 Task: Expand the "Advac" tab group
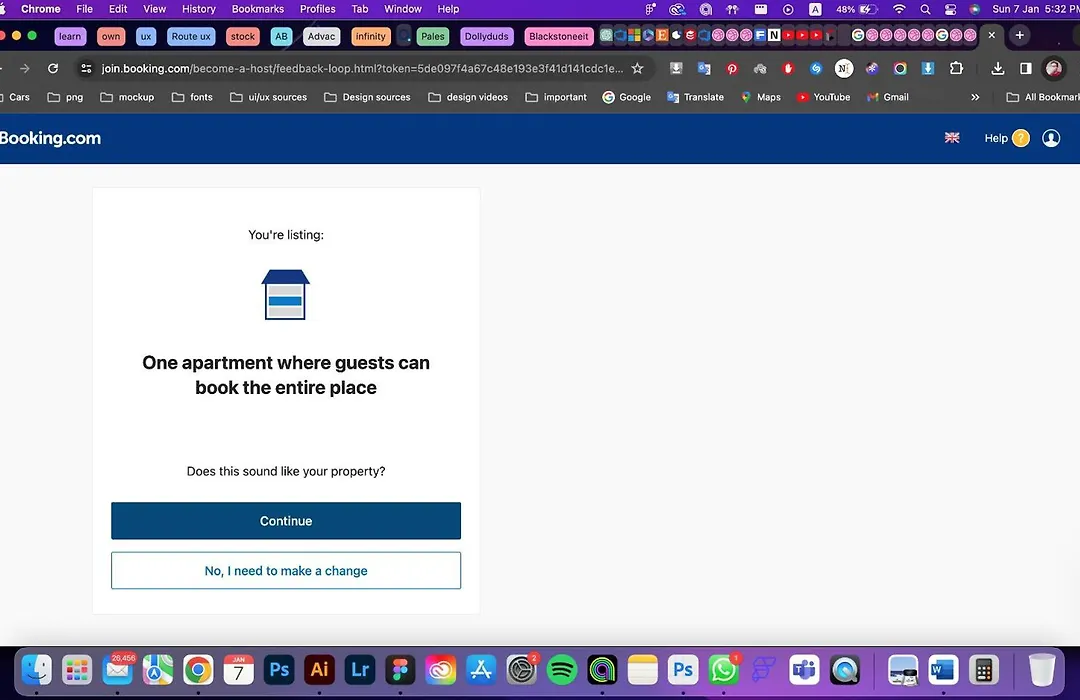[x=322, y=37]
